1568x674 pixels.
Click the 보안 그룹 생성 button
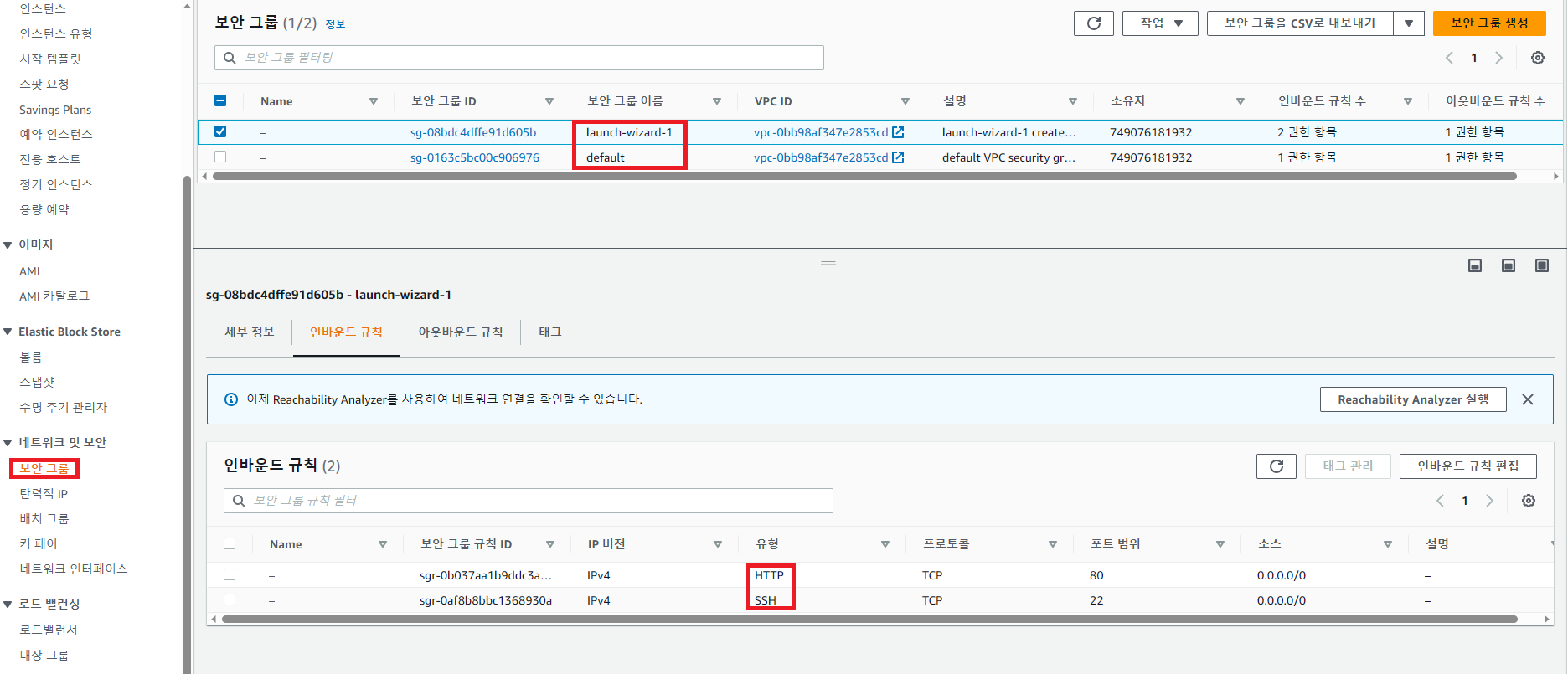(x=1489, y=23)
